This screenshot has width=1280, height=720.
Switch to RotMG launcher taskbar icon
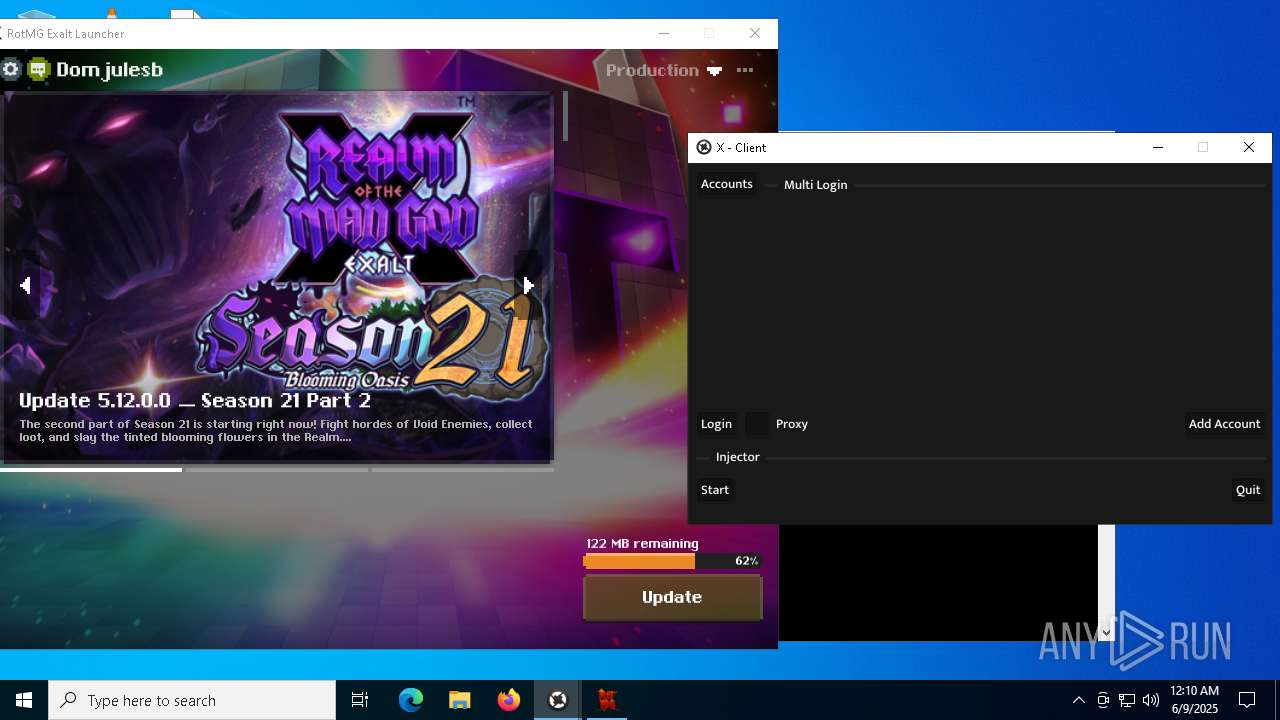pos(607,700)
